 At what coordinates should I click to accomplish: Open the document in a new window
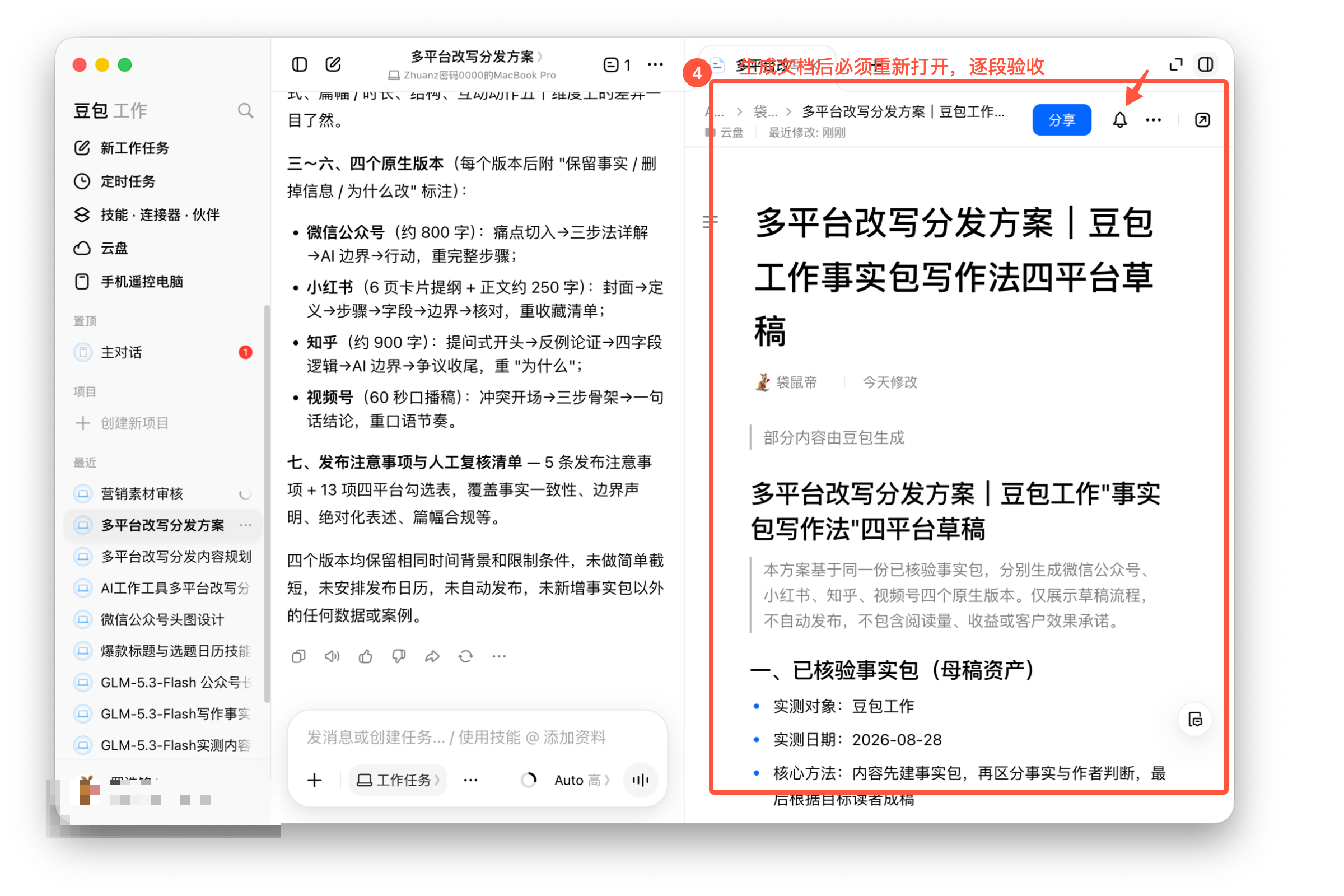point(1202,120)
